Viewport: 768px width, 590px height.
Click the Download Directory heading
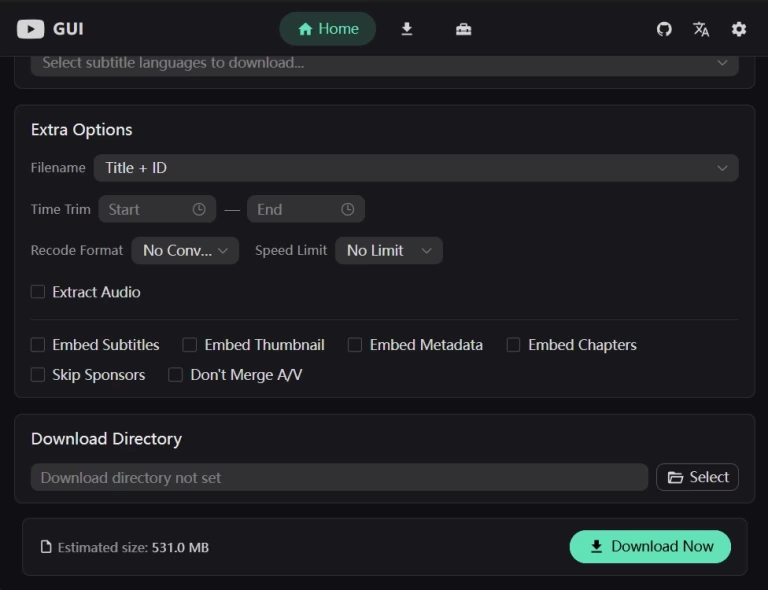tap(106, 439)
